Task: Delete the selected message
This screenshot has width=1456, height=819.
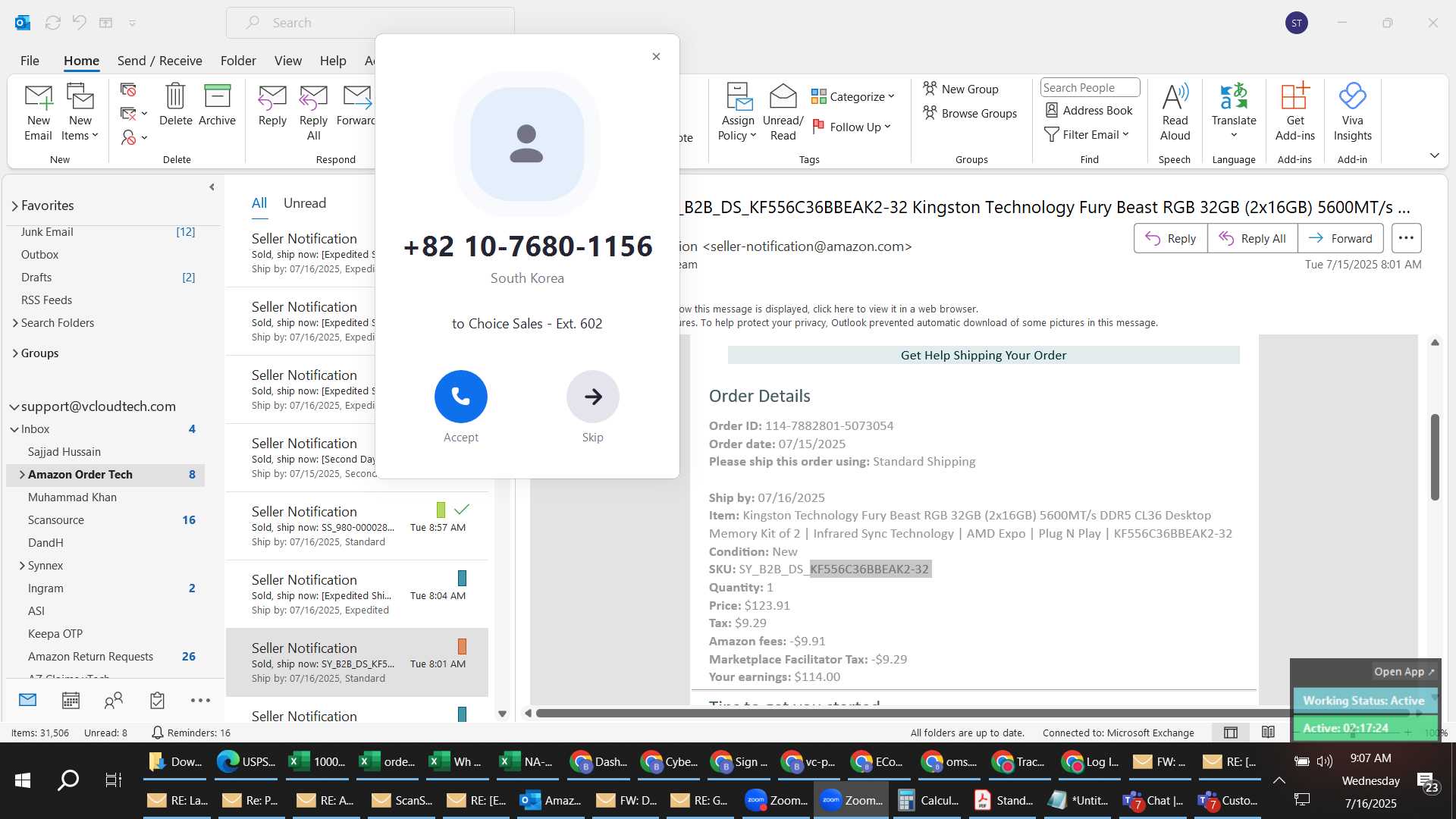Action: [x=175, y=105]
